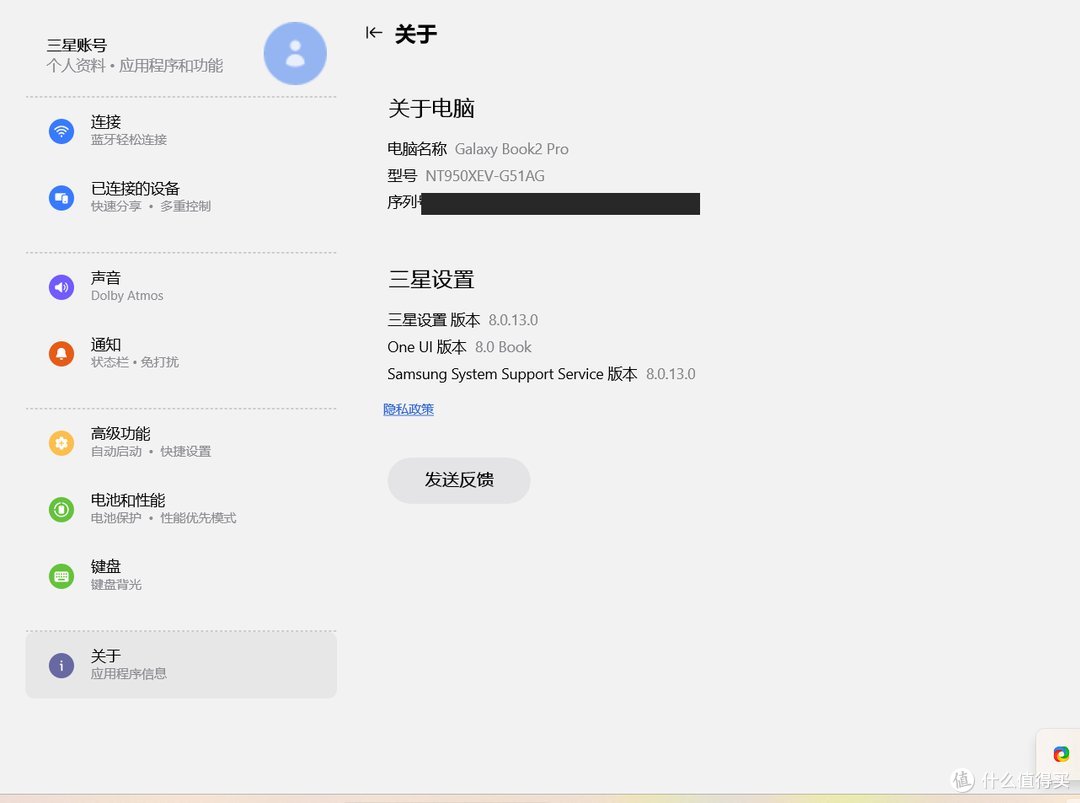
Task: Click the 自动启动 • 快捷设置 subtitle
Action: [151, 452]
